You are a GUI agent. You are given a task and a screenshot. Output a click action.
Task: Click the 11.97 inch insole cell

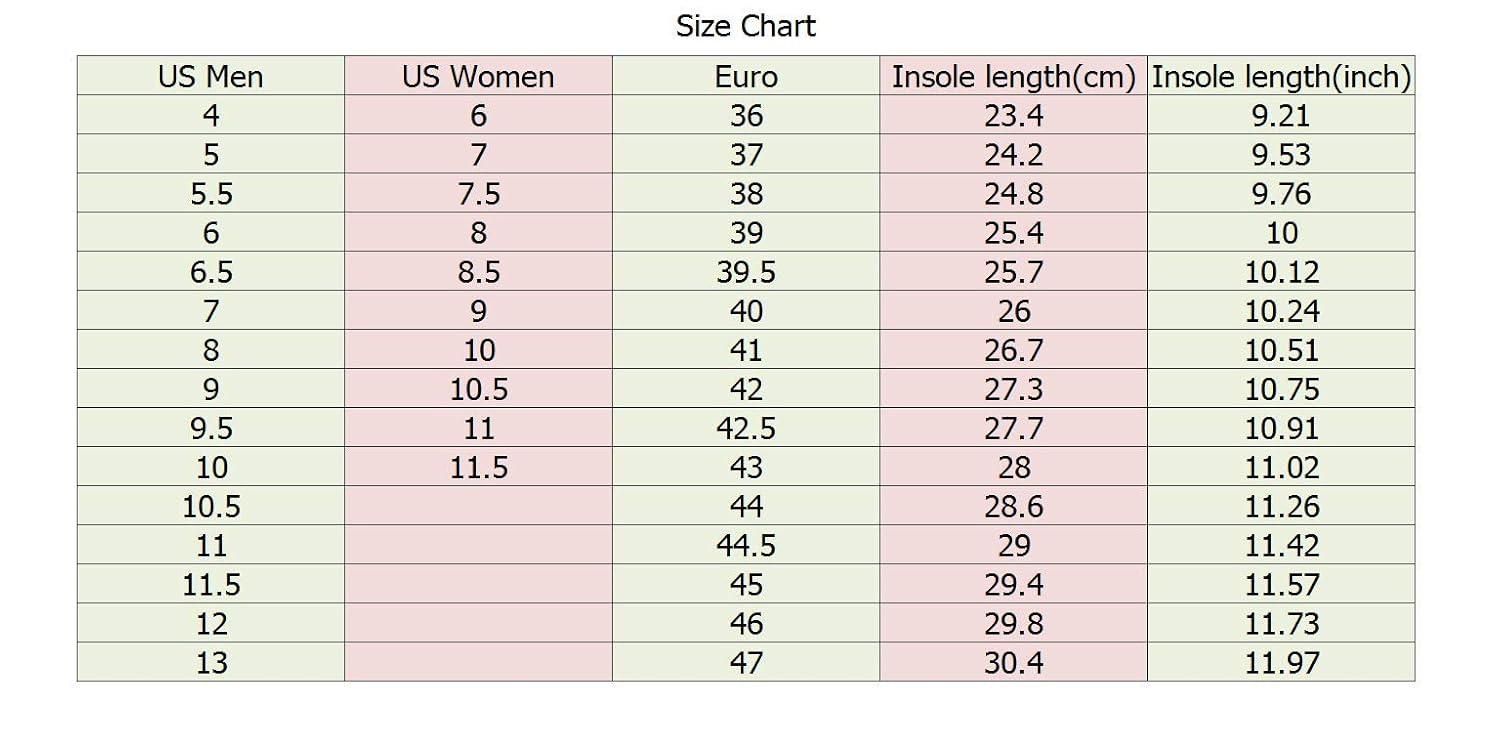click(x=1281, y=662)
